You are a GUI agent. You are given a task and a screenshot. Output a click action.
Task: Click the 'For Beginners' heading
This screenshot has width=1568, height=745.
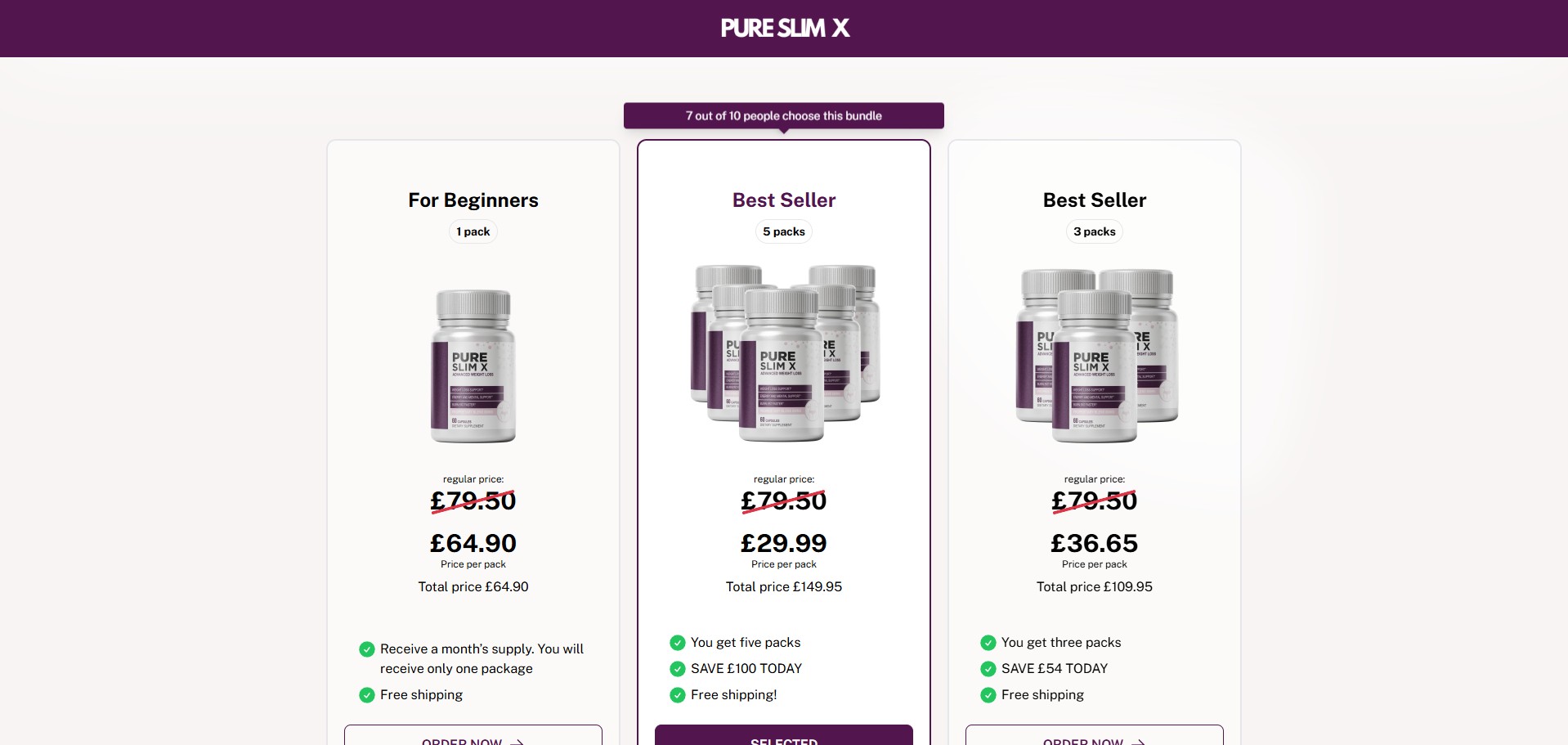[x=473, y=200]
